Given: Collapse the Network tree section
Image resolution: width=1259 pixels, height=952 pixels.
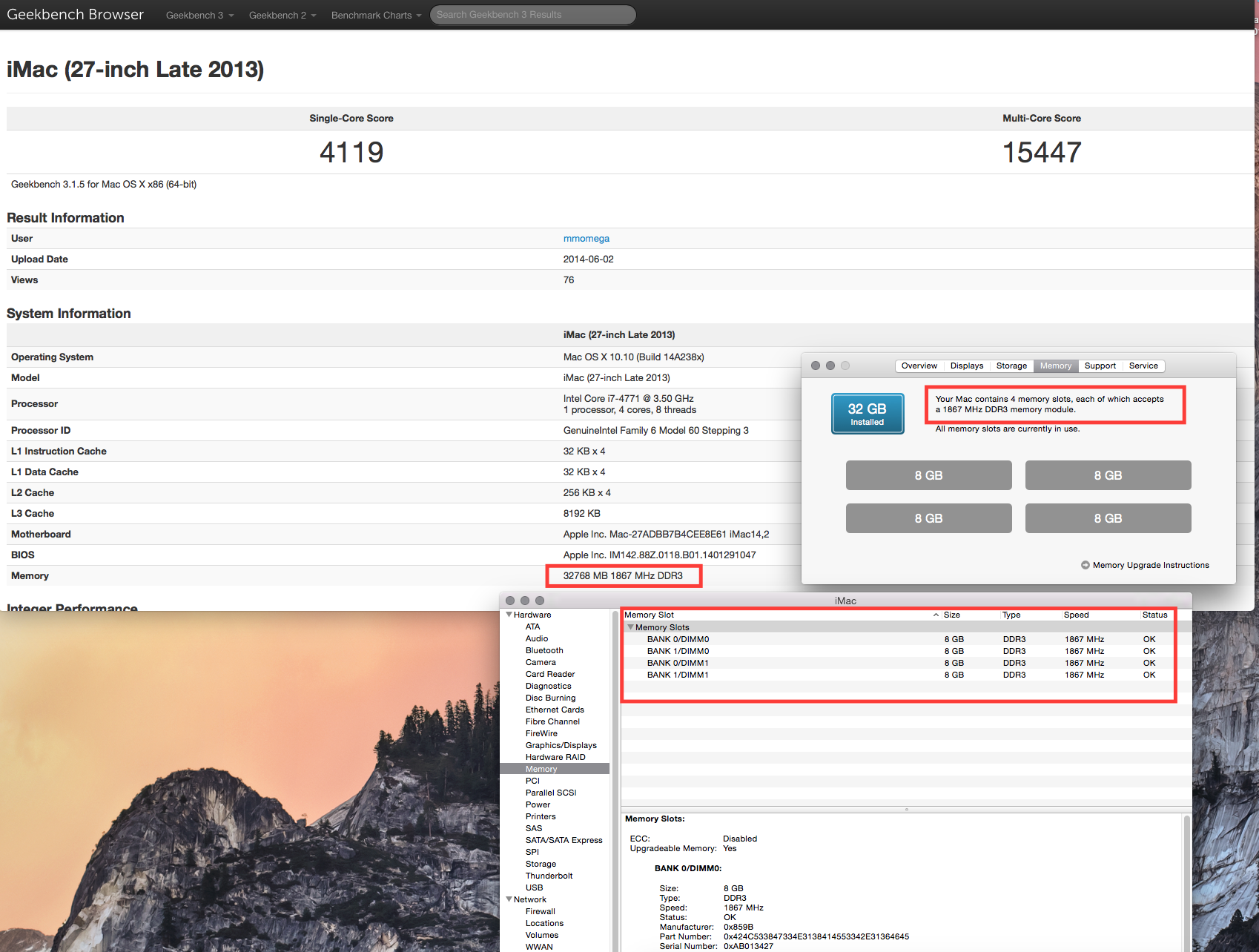Looking at the screenshot, I should [x=509, y=899].
